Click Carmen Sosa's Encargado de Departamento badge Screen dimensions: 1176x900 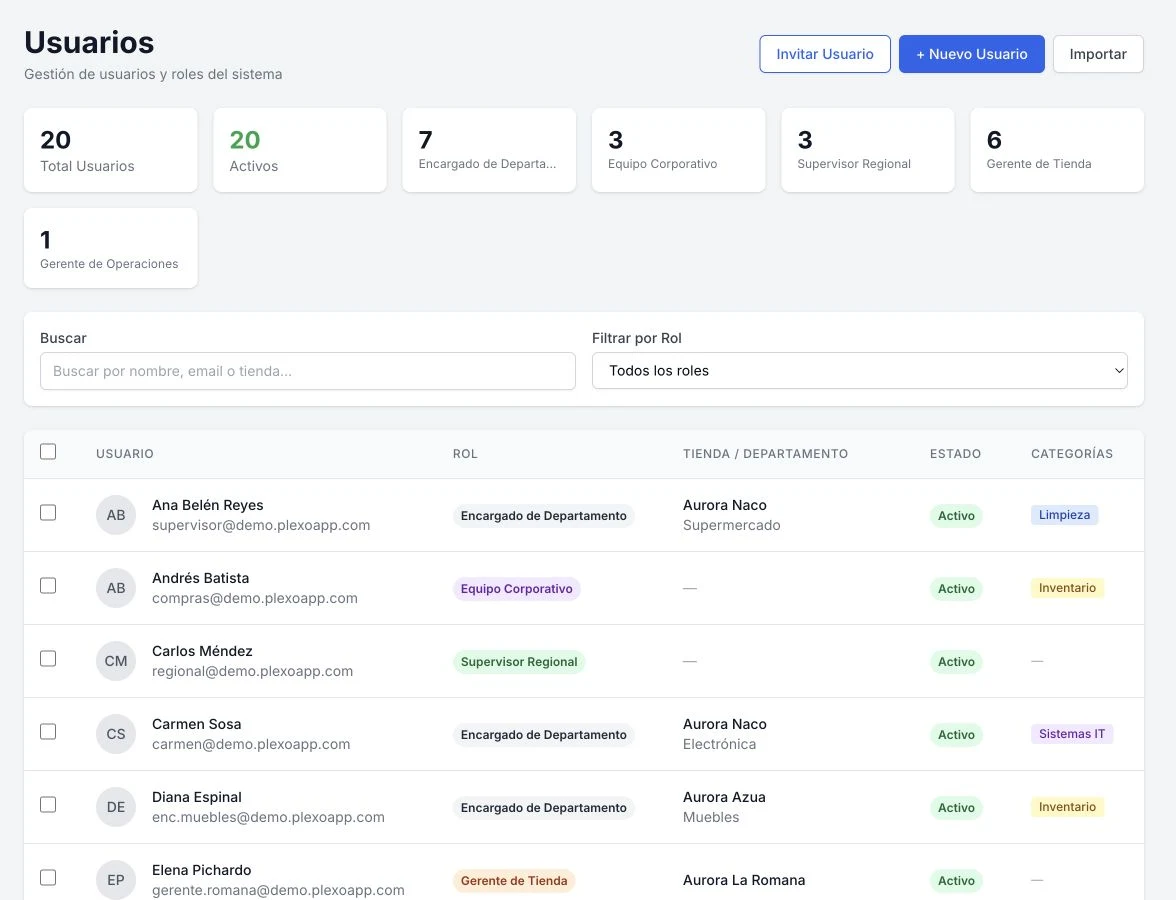[544, 735]
